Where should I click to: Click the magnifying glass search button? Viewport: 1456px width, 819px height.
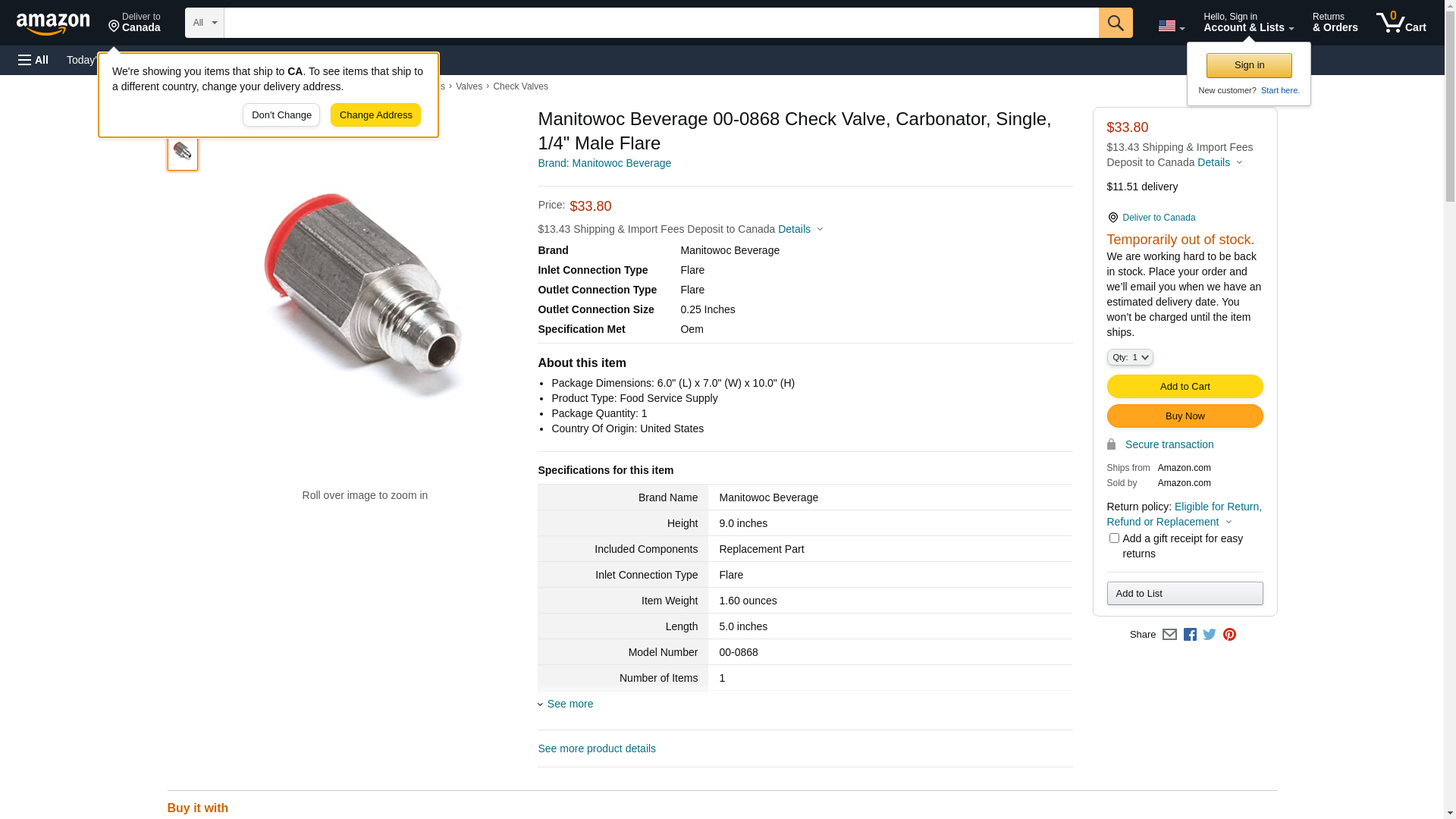pyautogui.click(x=1115, y=23)
